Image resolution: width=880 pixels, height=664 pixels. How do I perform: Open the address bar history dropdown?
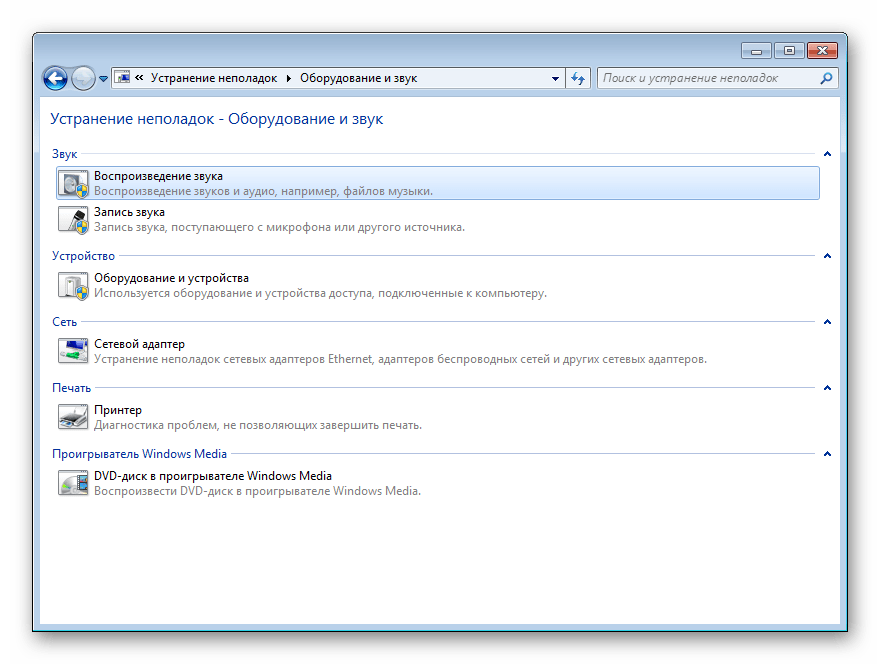point(556,78)
